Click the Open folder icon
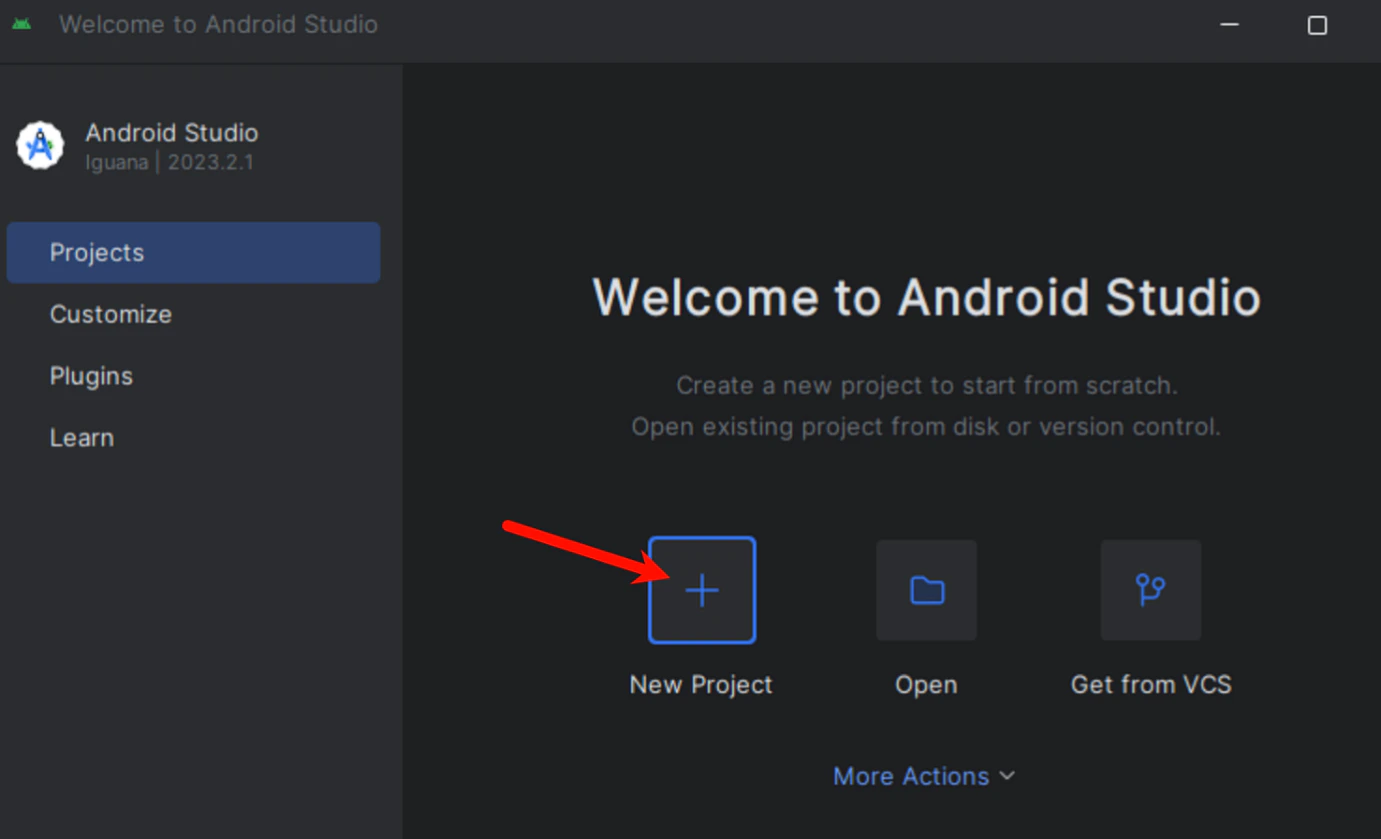The image size is (1381, 839). (926, 590)
